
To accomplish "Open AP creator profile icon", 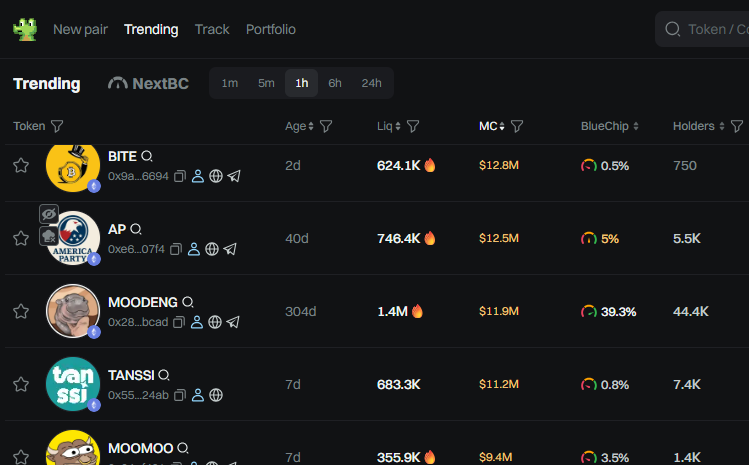I will [x=194, y=249].
